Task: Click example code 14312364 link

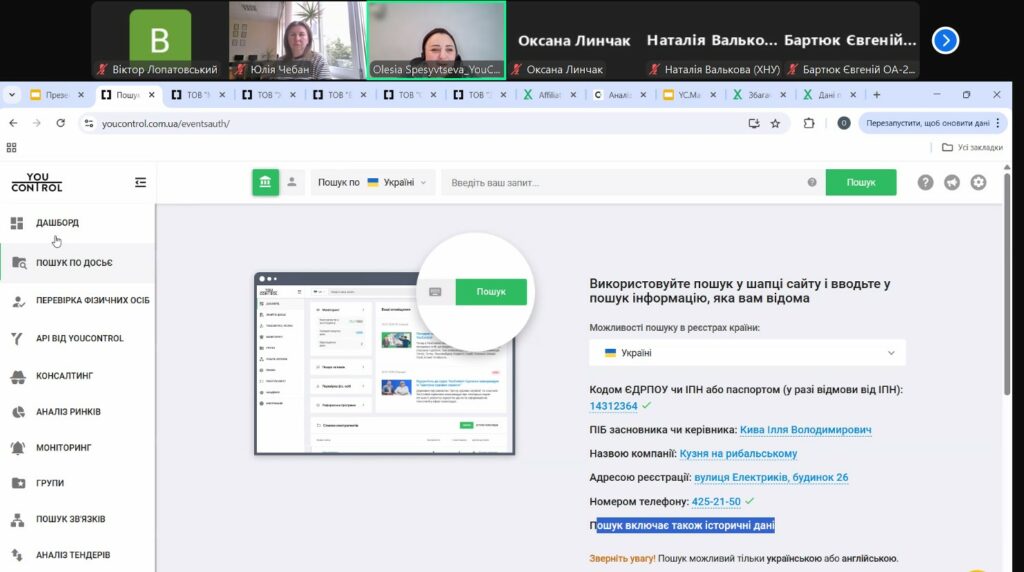Action: click(x=613, y=406)
